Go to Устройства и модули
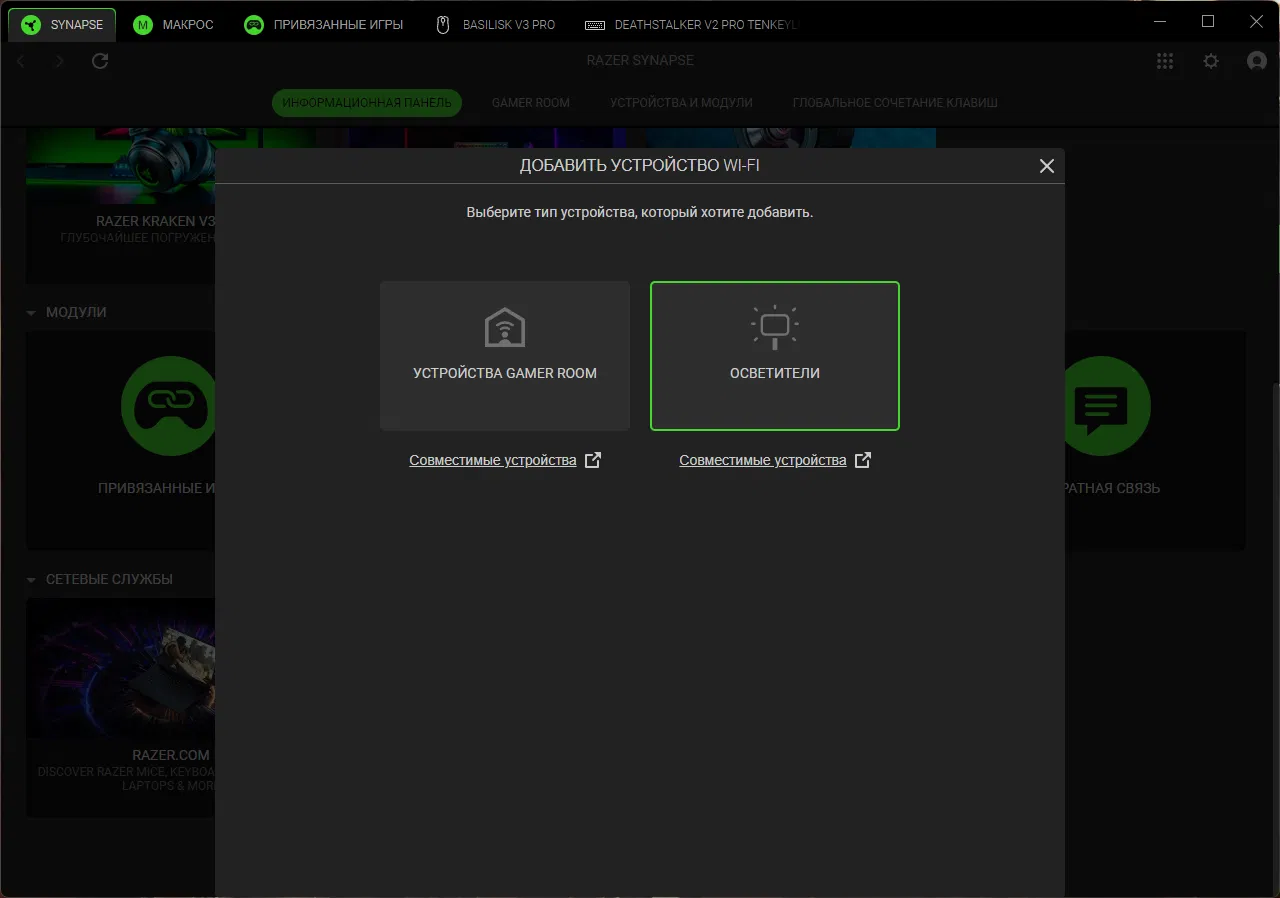Viewport: 1280px width, 898px height. [681, 102]
